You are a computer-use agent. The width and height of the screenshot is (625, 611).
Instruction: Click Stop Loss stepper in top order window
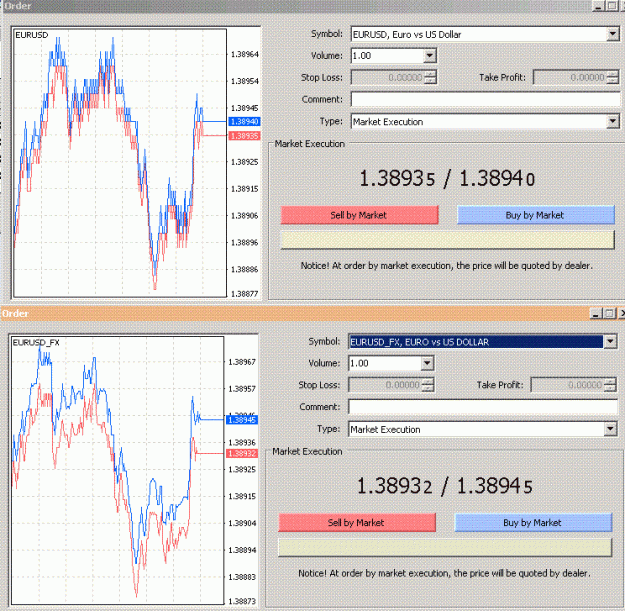coord(430,77)
